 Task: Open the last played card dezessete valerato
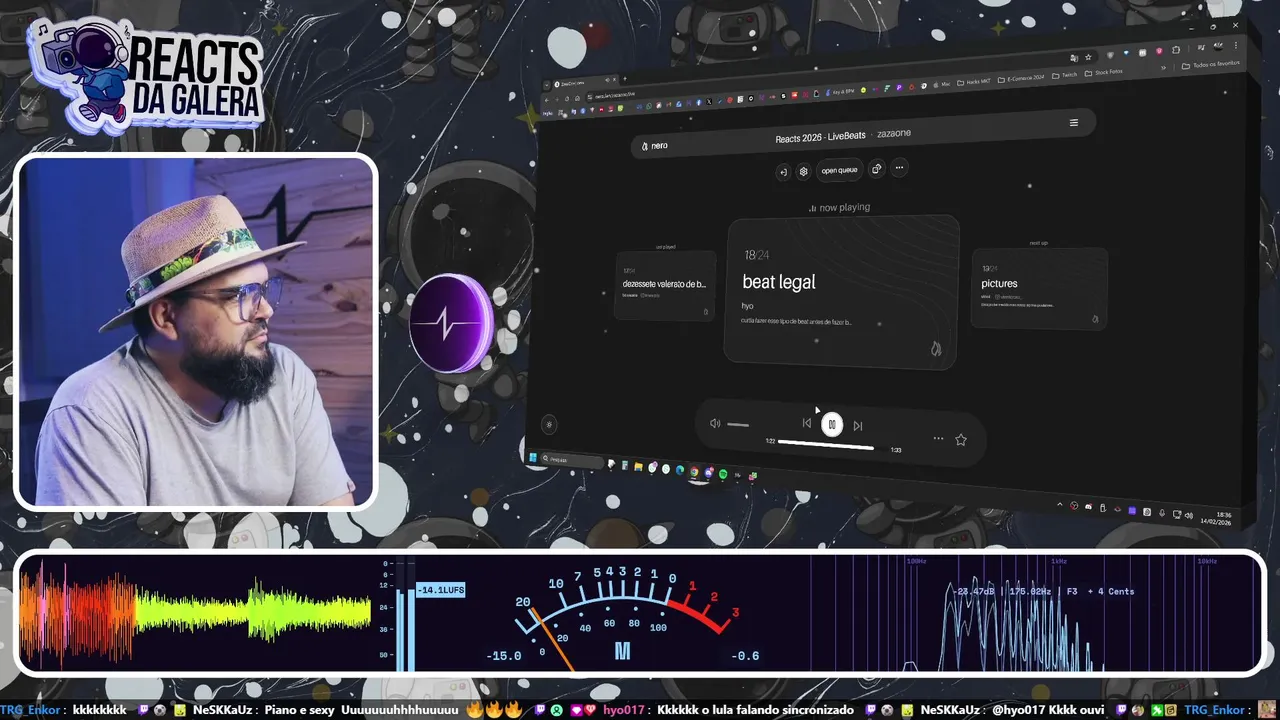click(665, 285)
